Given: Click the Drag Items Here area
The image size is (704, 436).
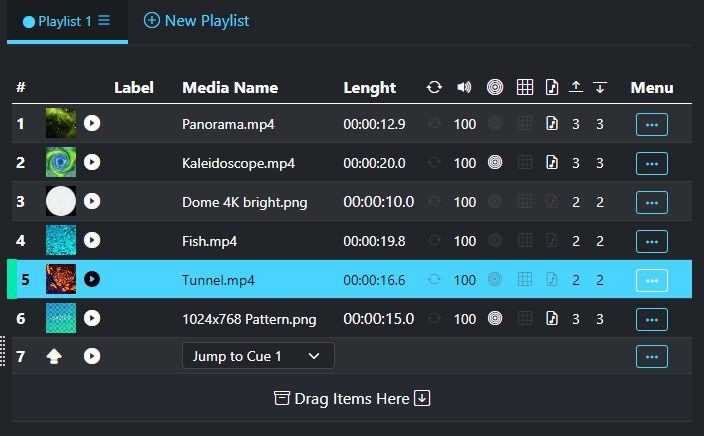Looking at the screenshot, I should click(352, 399).
